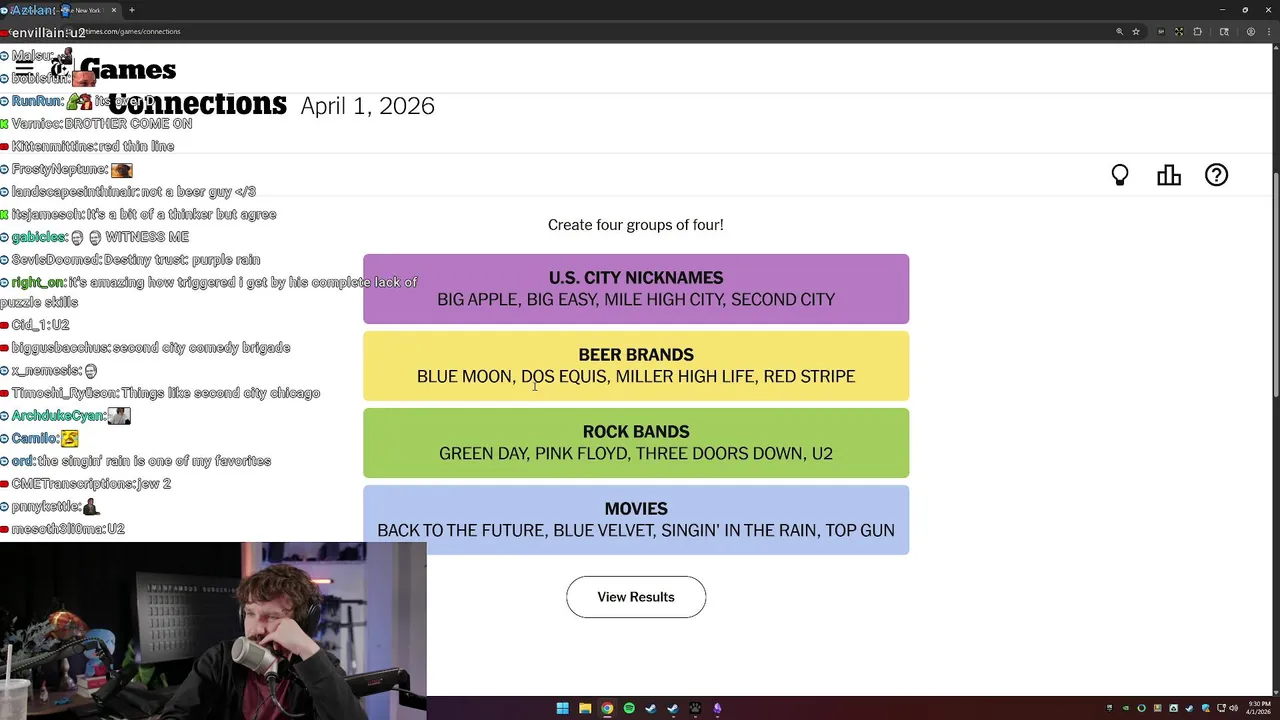Image resolution: width=1280 pixels, height=720 pixels.
Task: Click the ROCK BANDS green category card
Action: [x=636, y=443]
